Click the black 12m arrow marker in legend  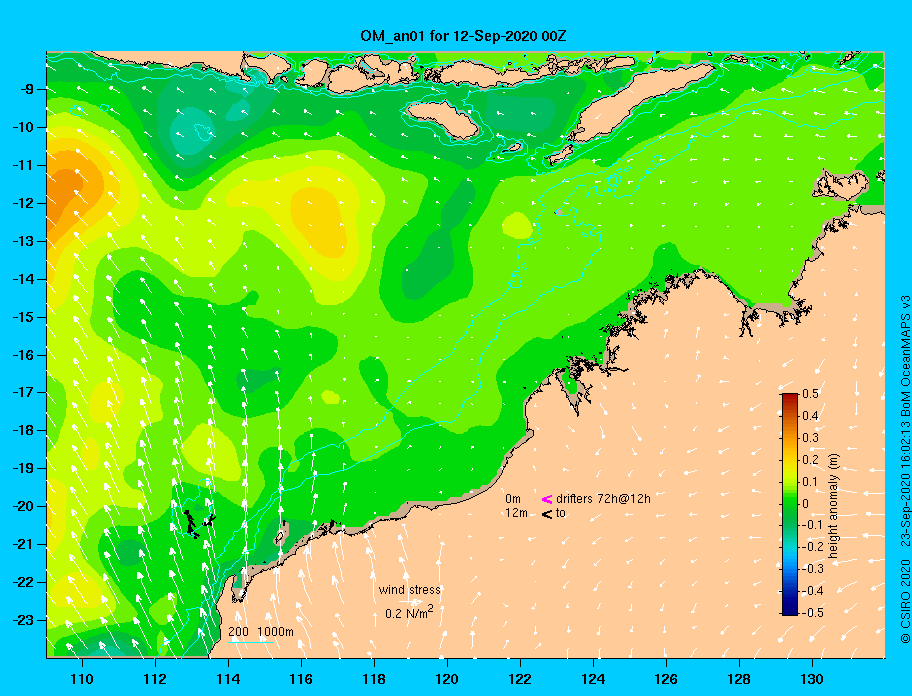point(547,514)
